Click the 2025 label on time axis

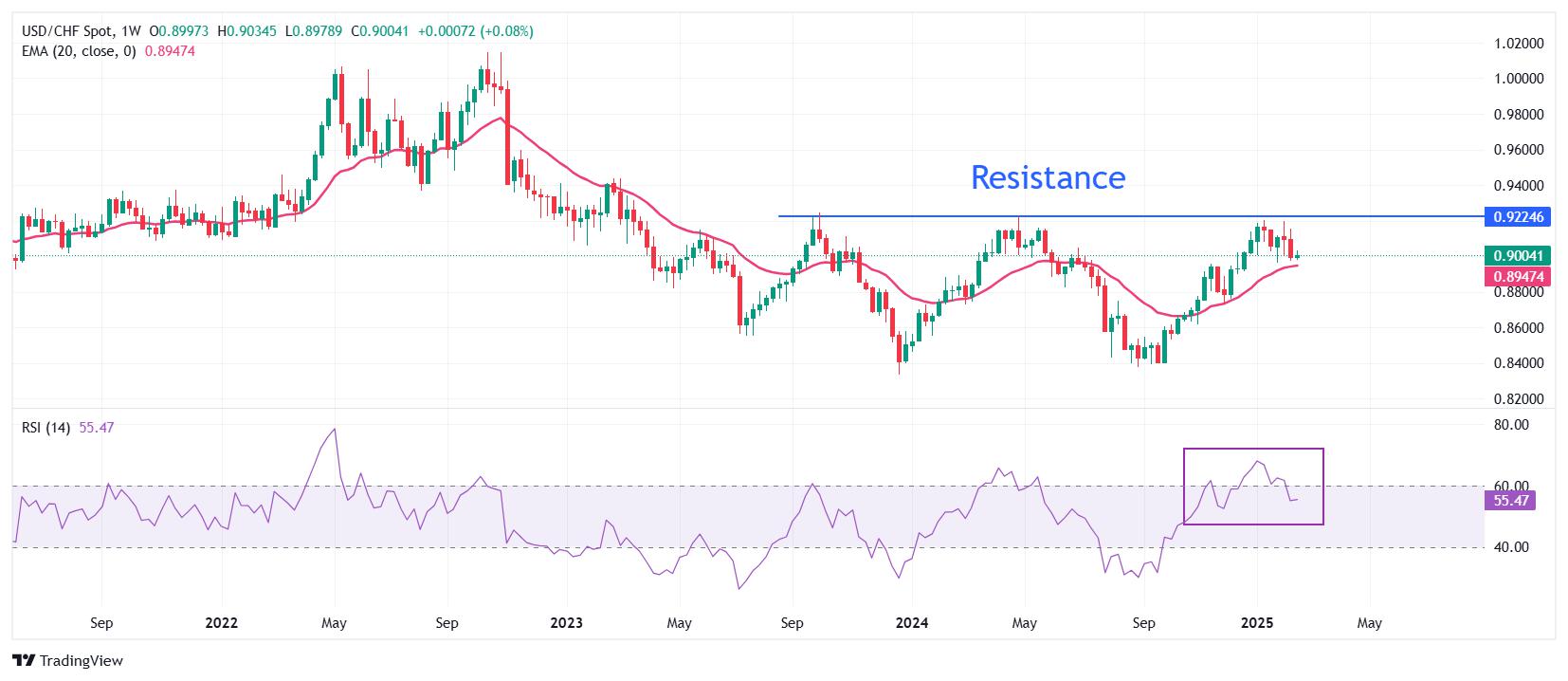pos(1256,623)
